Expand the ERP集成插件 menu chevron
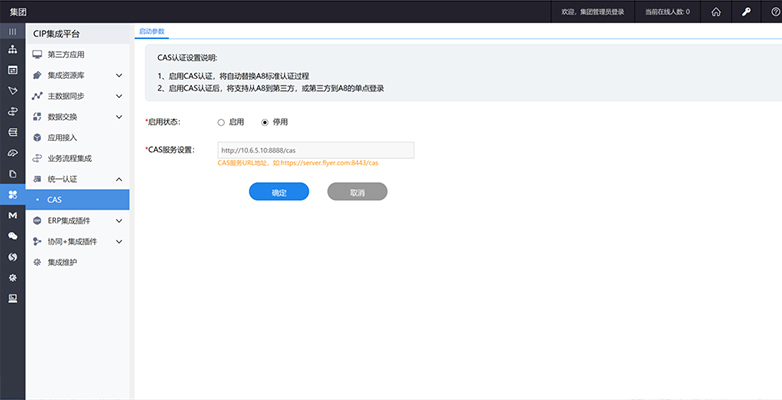The image size is (782, 400). [x=119, y=220]
